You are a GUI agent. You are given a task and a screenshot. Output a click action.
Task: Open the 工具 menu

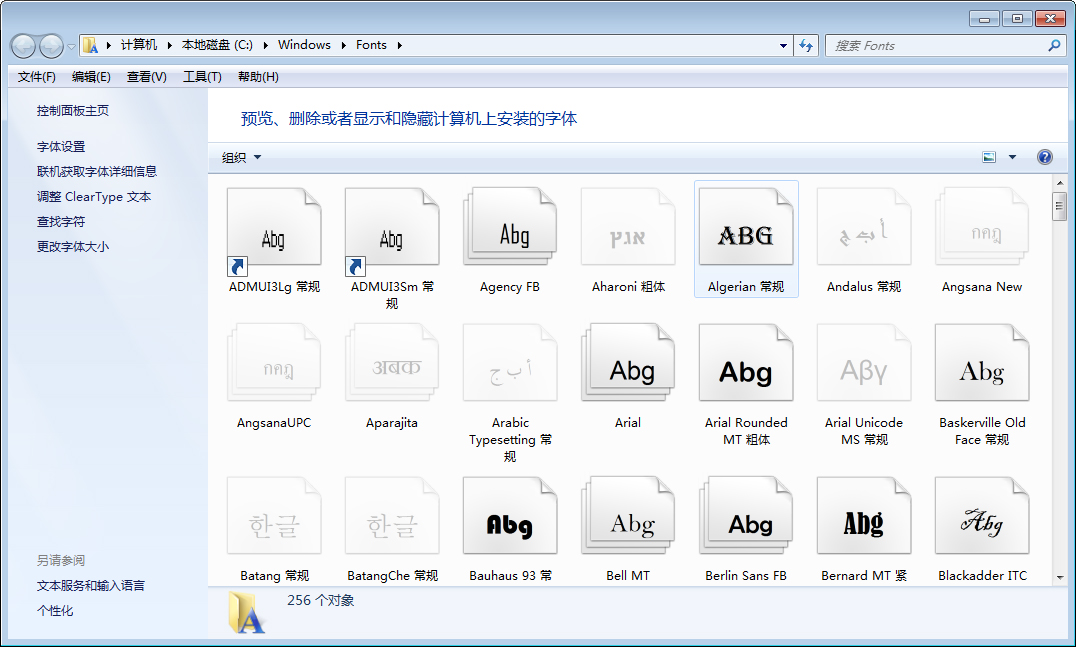(x=201, y=76)
